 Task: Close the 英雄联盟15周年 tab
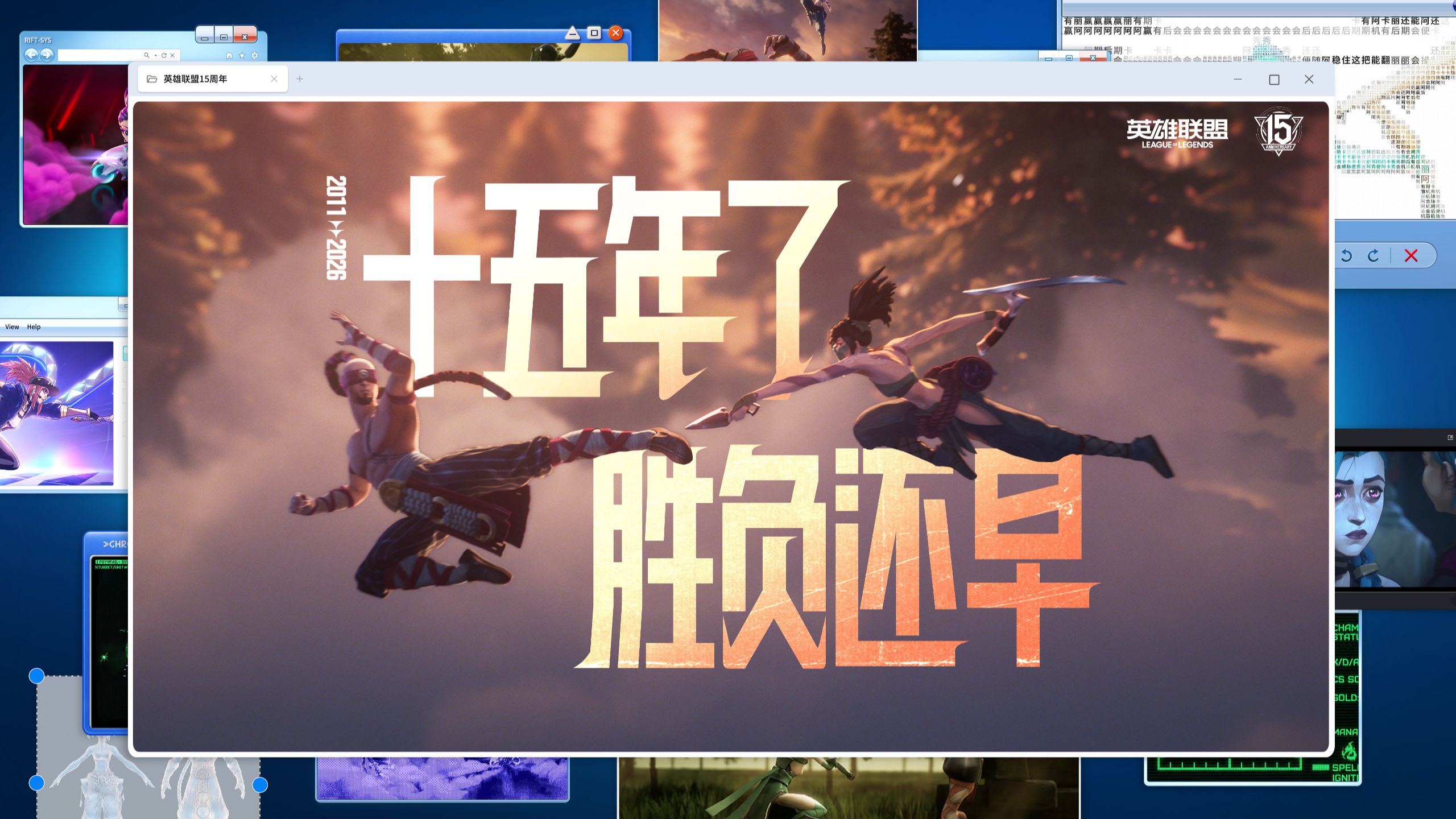coord(274,79)
